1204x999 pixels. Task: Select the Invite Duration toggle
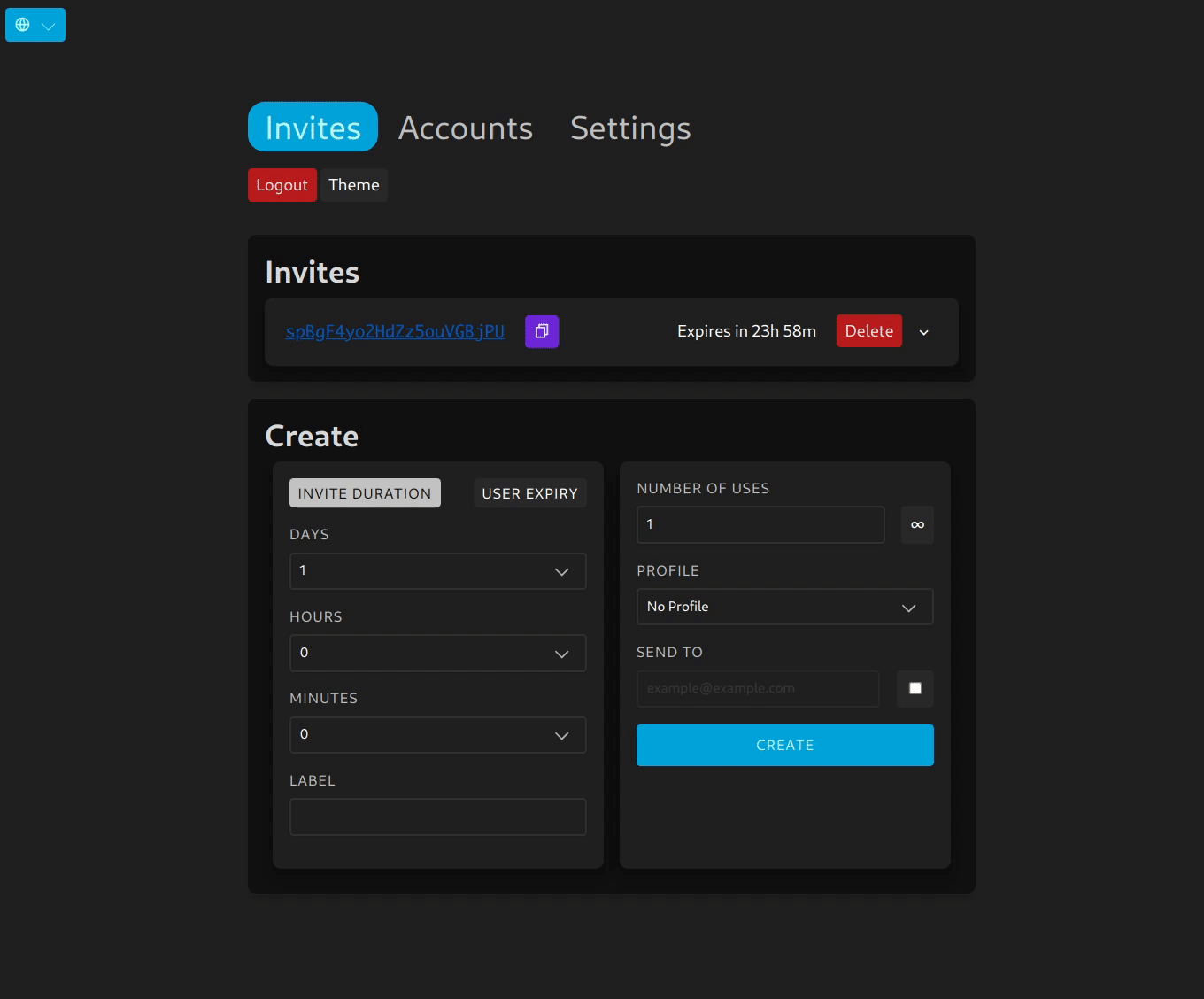[x=365, y=493]
